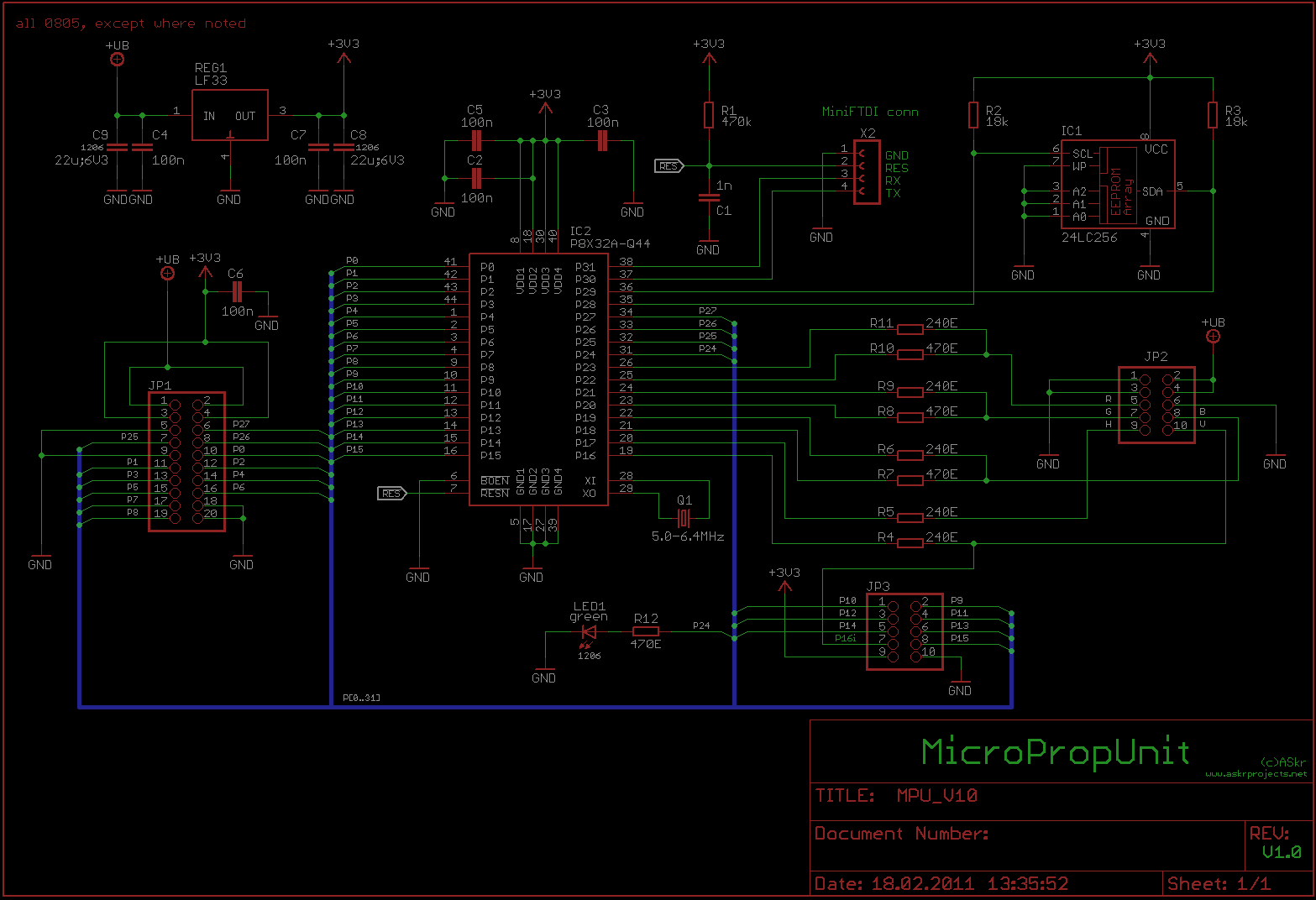Click the R1 470k resistor symbol

point(709,115)
